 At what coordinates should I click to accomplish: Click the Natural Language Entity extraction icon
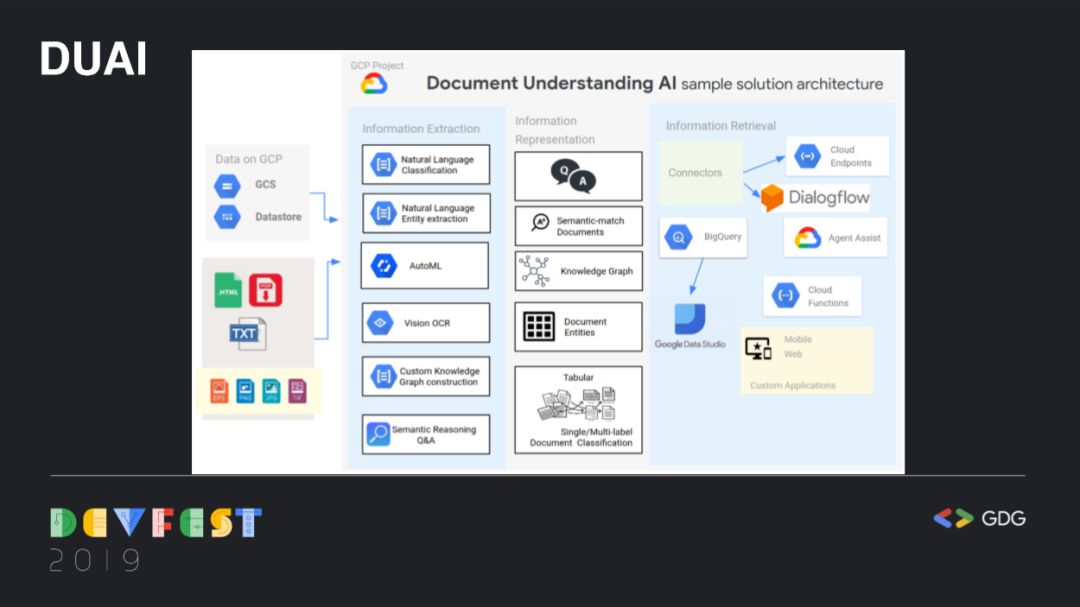[383, 214]
